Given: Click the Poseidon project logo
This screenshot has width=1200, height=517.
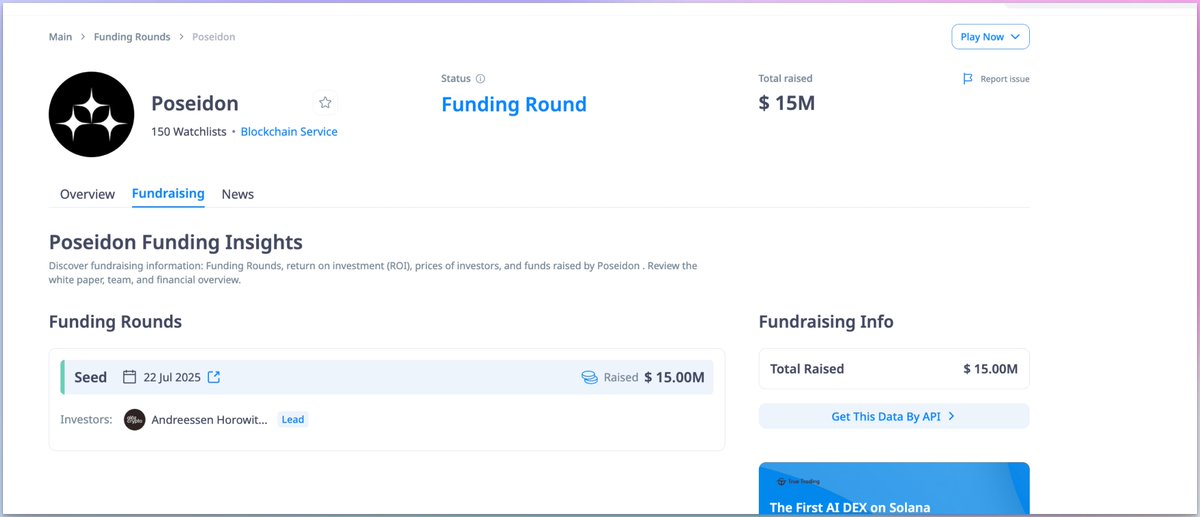Looking at the screenshot, I should pyautogui.click(x=91, y=114).
